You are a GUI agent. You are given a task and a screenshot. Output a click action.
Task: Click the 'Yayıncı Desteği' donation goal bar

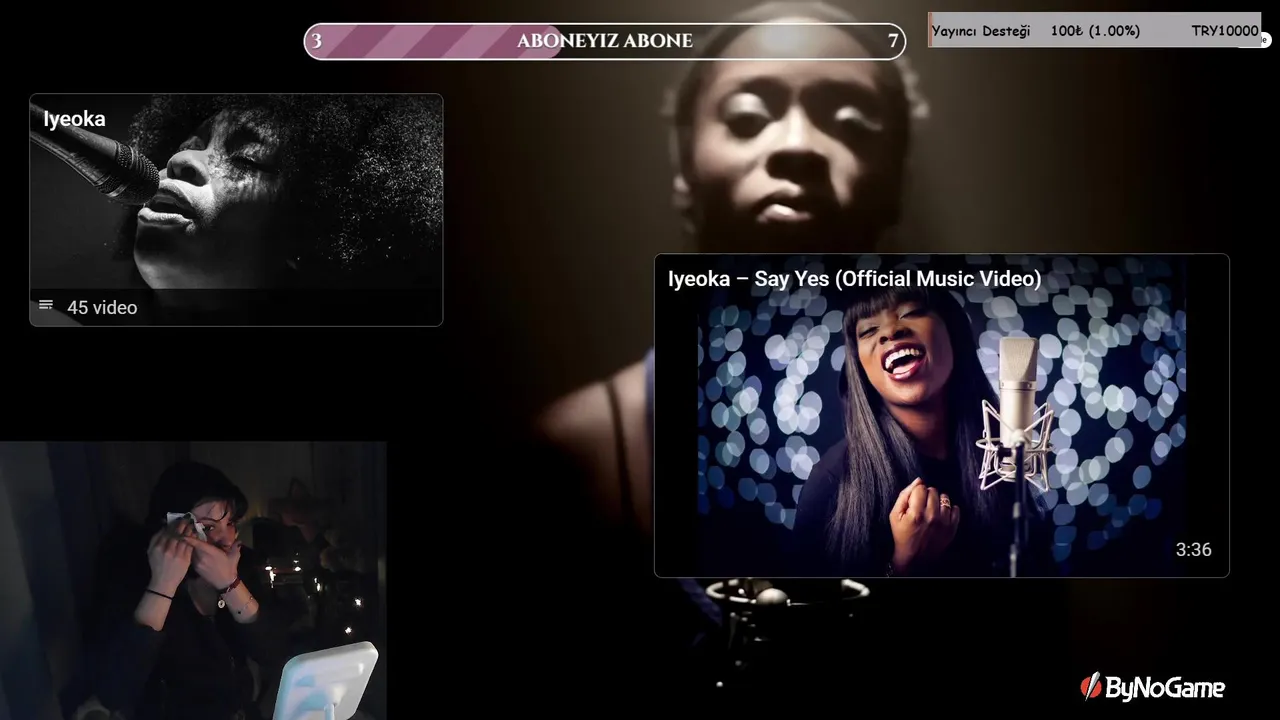click(x=1094, y=31)
